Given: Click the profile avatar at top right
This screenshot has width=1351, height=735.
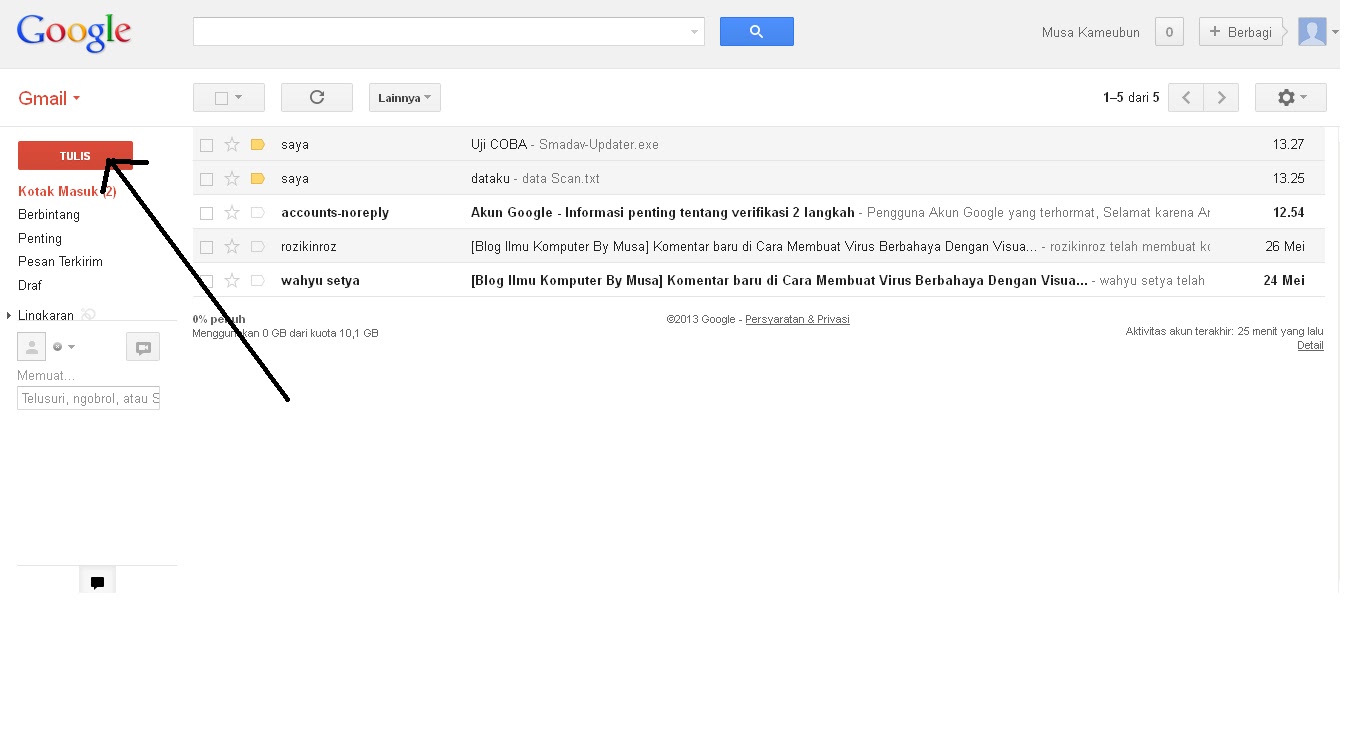Looking at the screenshot, I should (x=1312, y=32).
